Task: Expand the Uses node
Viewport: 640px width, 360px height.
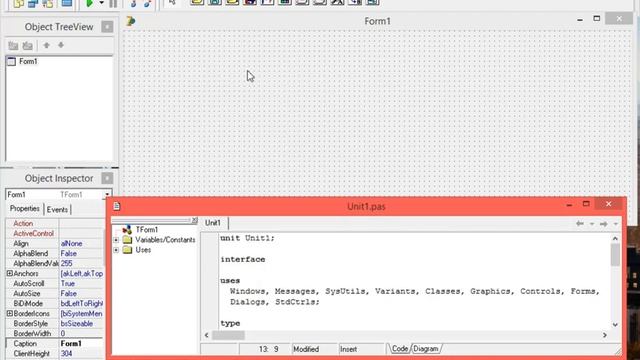Action: 116,250
